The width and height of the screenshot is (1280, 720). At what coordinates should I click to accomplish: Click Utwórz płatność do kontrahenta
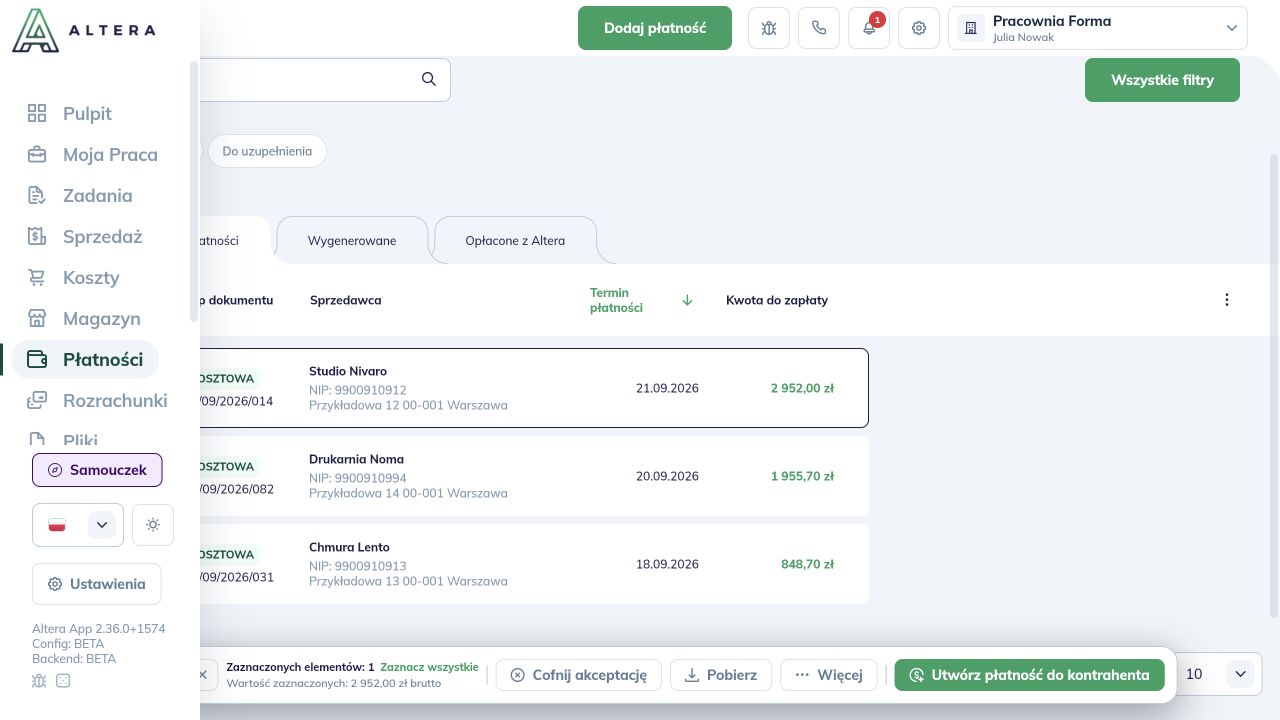(1030, 675)
